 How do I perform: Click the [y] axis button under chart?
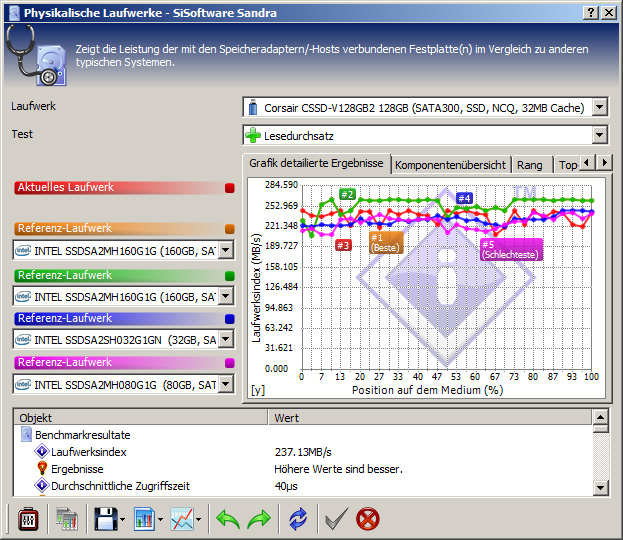click(258, 390)
